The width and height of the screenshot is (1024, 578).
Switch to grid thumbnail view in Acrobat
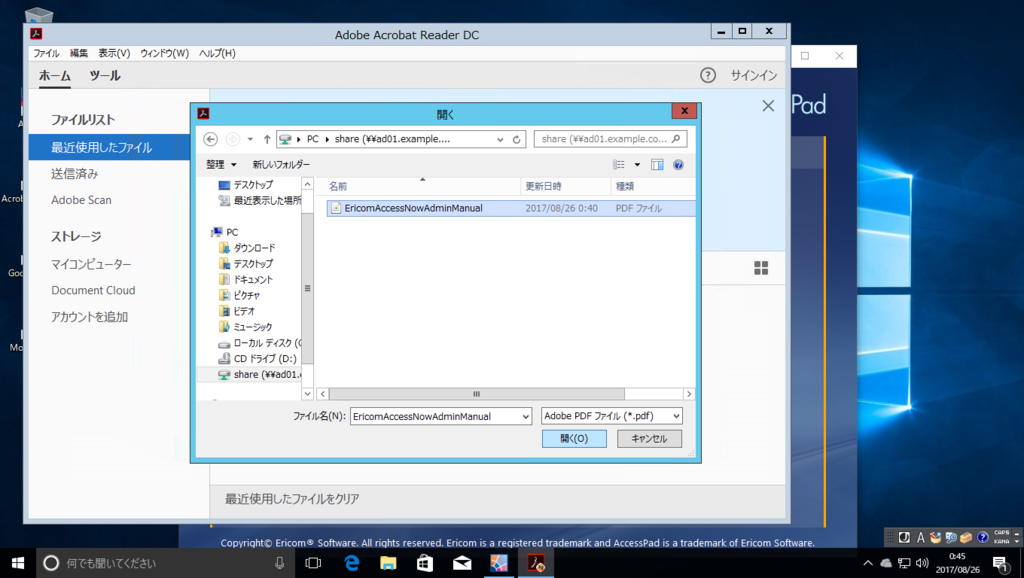coord(761,268)
